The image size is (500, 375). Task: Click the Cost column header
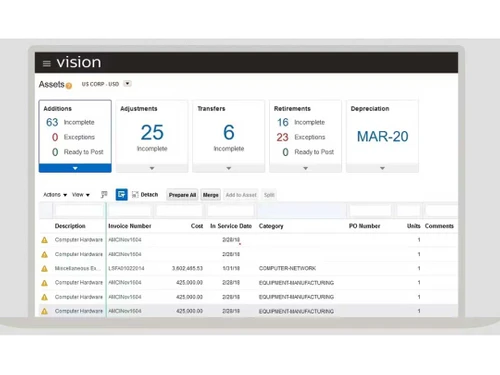click(197, 226)
